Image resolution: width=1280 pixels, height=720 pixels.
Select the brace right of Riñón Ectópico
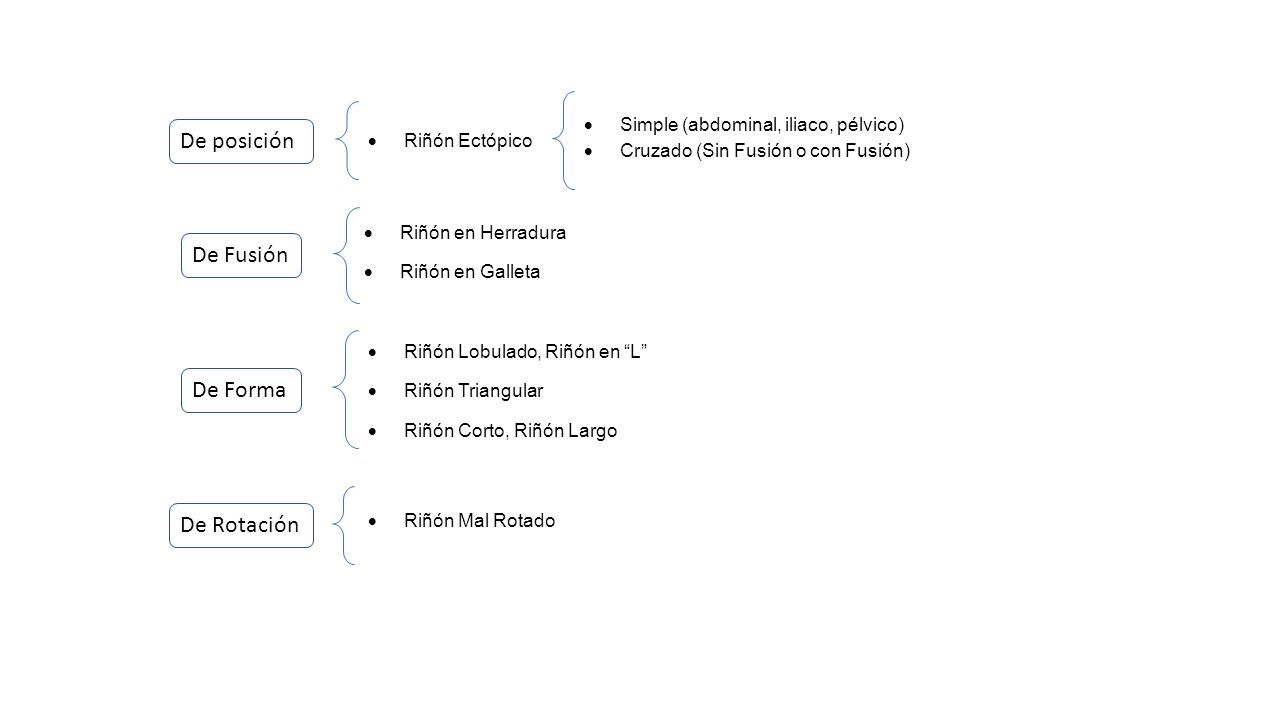point(569,140)
